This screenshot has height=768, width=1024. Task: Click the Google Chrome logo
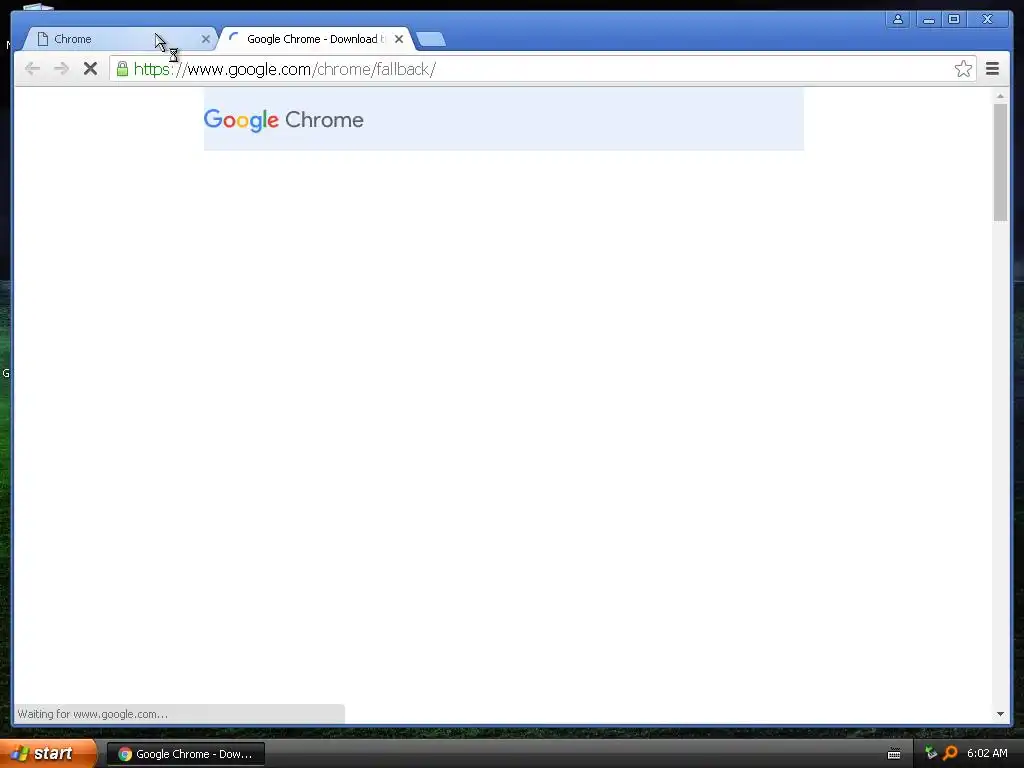click(283, 120)
